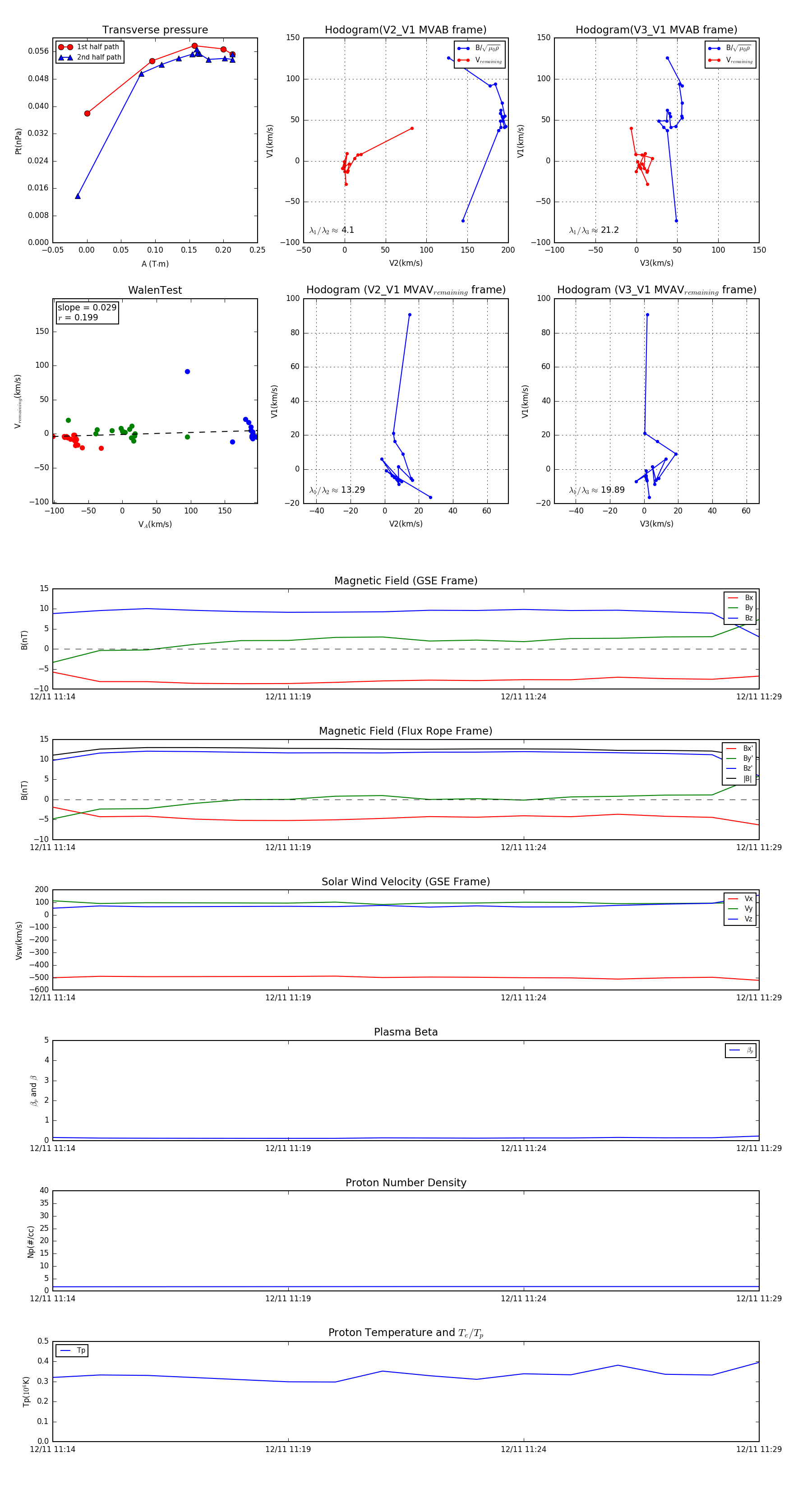Click the 'Proton Temperature and Te/Tp' title
The image size is (812, 1489).
(x=406, y=1333)
